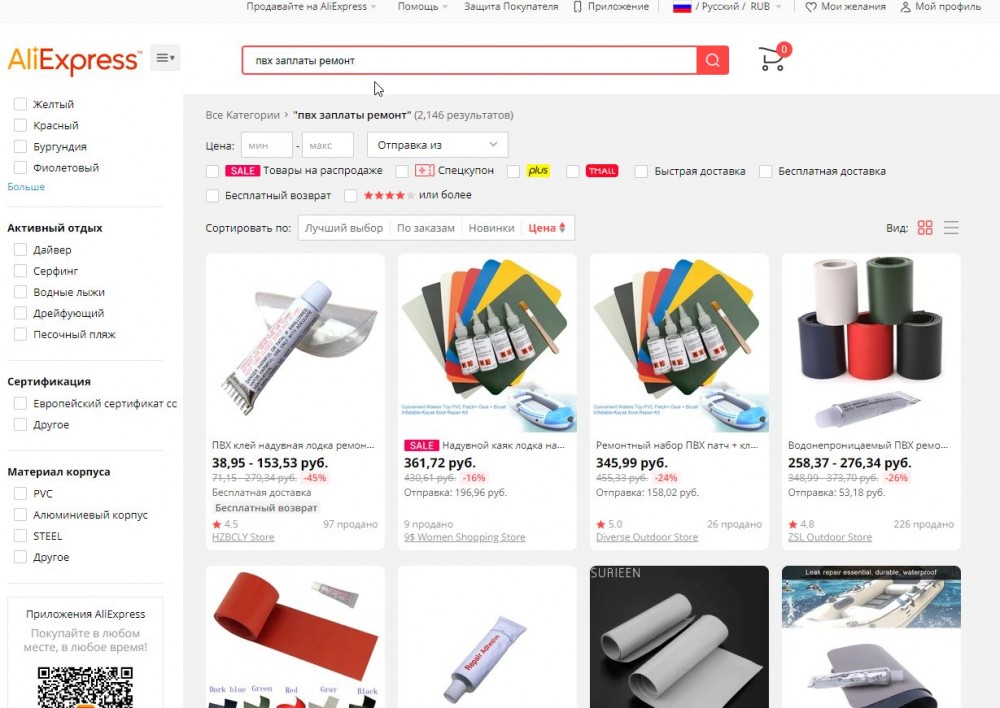The image size is (1000, 708).
Task: Switch to list view icon
Action: tap(951, 228)
